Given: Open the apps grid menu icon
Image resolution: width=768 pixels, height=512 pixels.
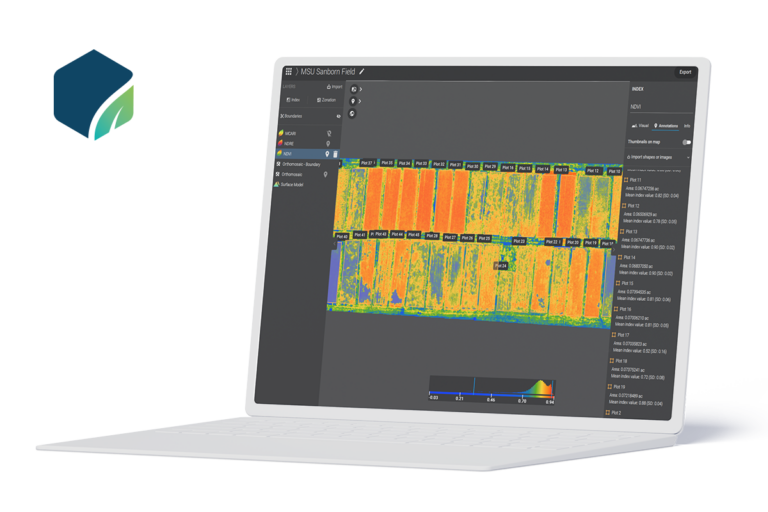Looking at the screenshot, I should click(x=289, y=72).
